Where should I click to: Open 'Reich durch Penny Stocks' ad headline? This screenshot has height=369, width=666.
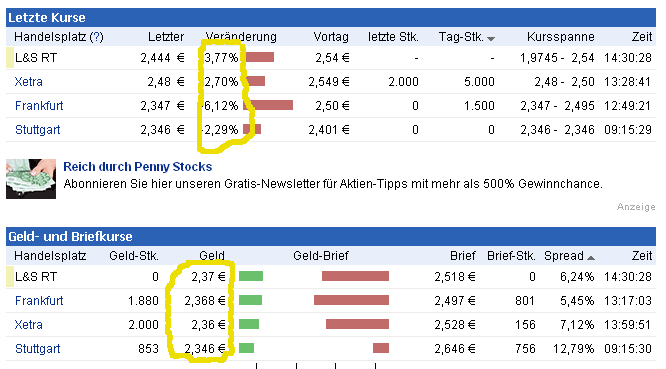[138, 166]
